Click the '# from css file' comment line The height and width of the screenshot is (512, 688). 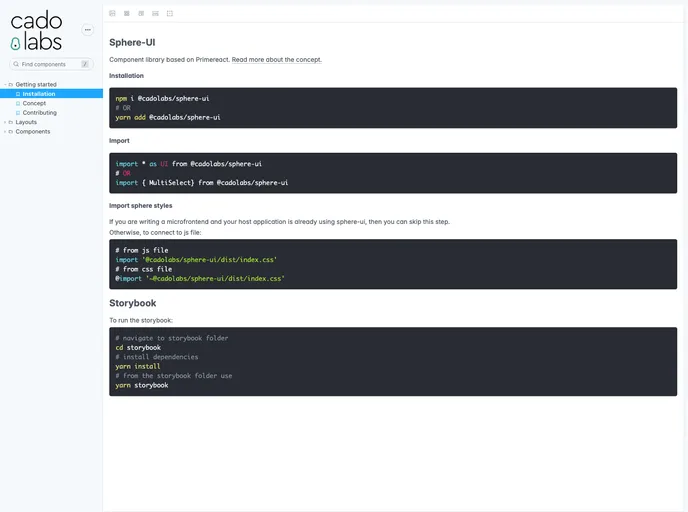pyautogui.click(x=143, y=269)
